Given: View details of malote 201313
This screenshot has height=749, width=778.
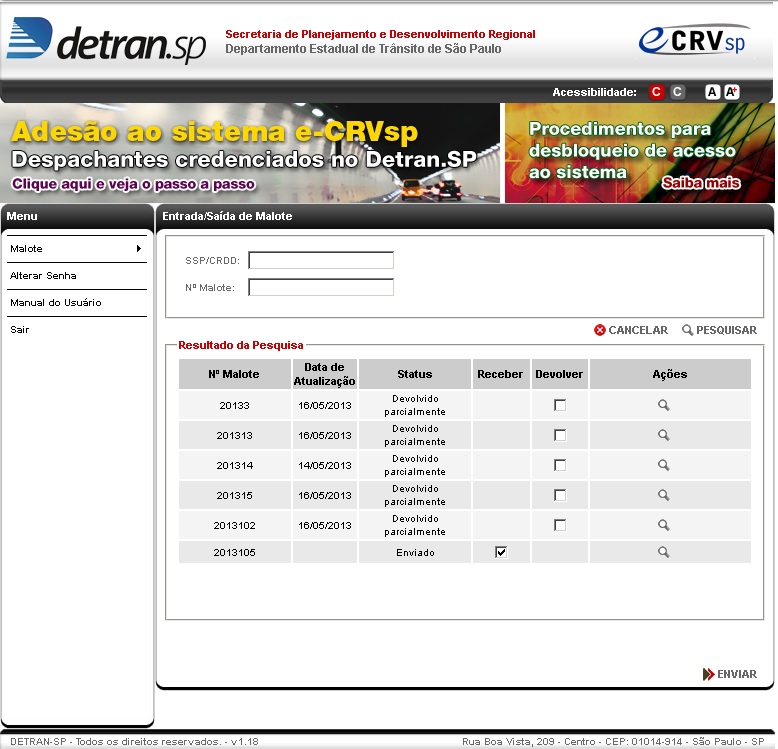Looking at the screenshot, I should pyautogui.click(x=663, y=435).
